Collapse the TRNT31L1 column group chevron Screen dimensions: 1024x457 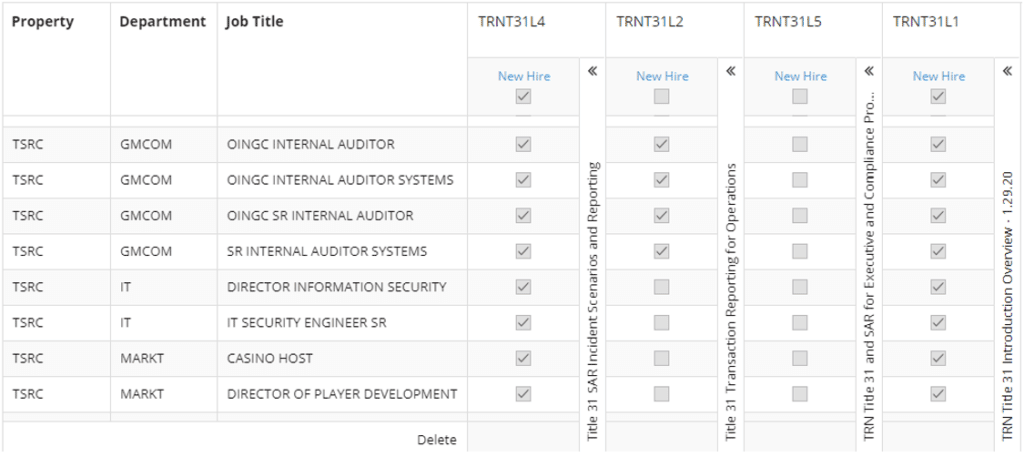point(1007,71)
